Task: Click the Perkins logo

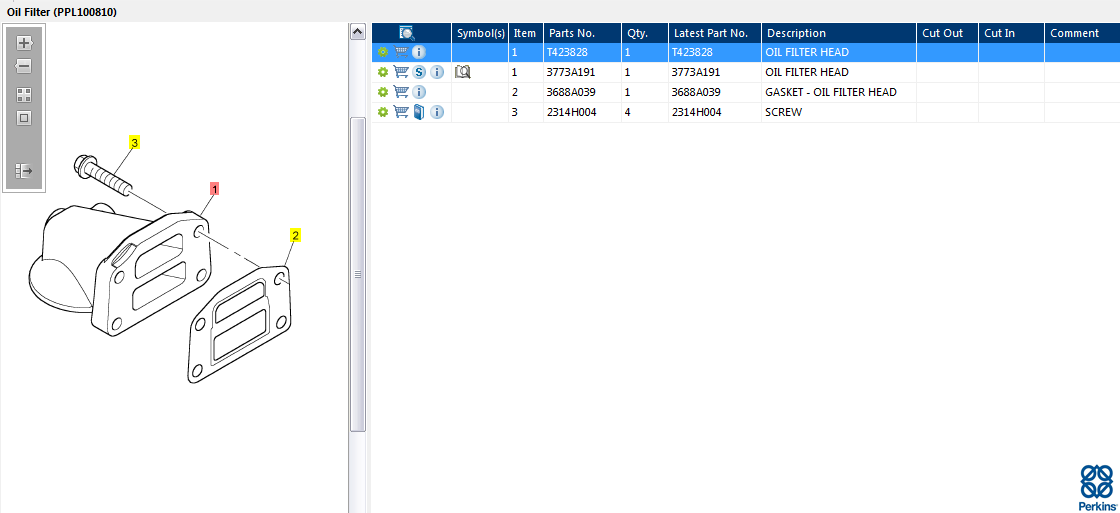Action: click(1096, 488)
